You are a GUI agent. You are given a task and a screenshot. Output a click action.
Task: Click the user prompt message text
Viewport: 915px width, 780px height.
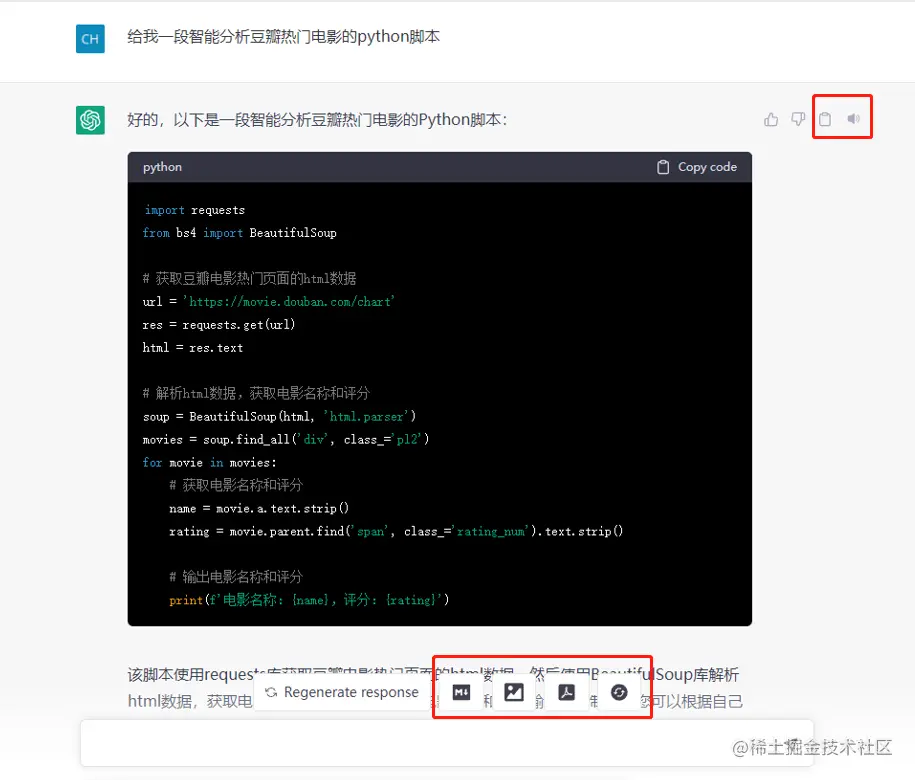(x=284, y=37)
